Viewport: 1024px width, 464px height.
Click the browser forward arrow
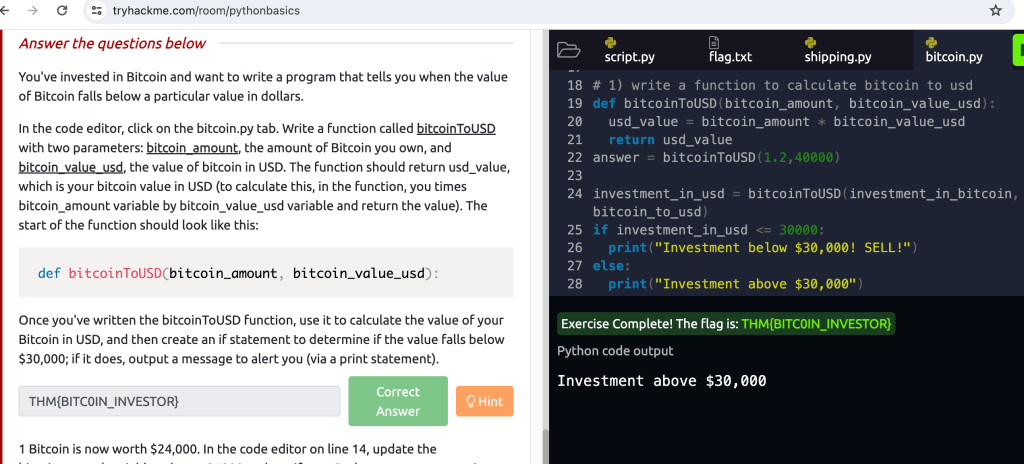(33, 11)
